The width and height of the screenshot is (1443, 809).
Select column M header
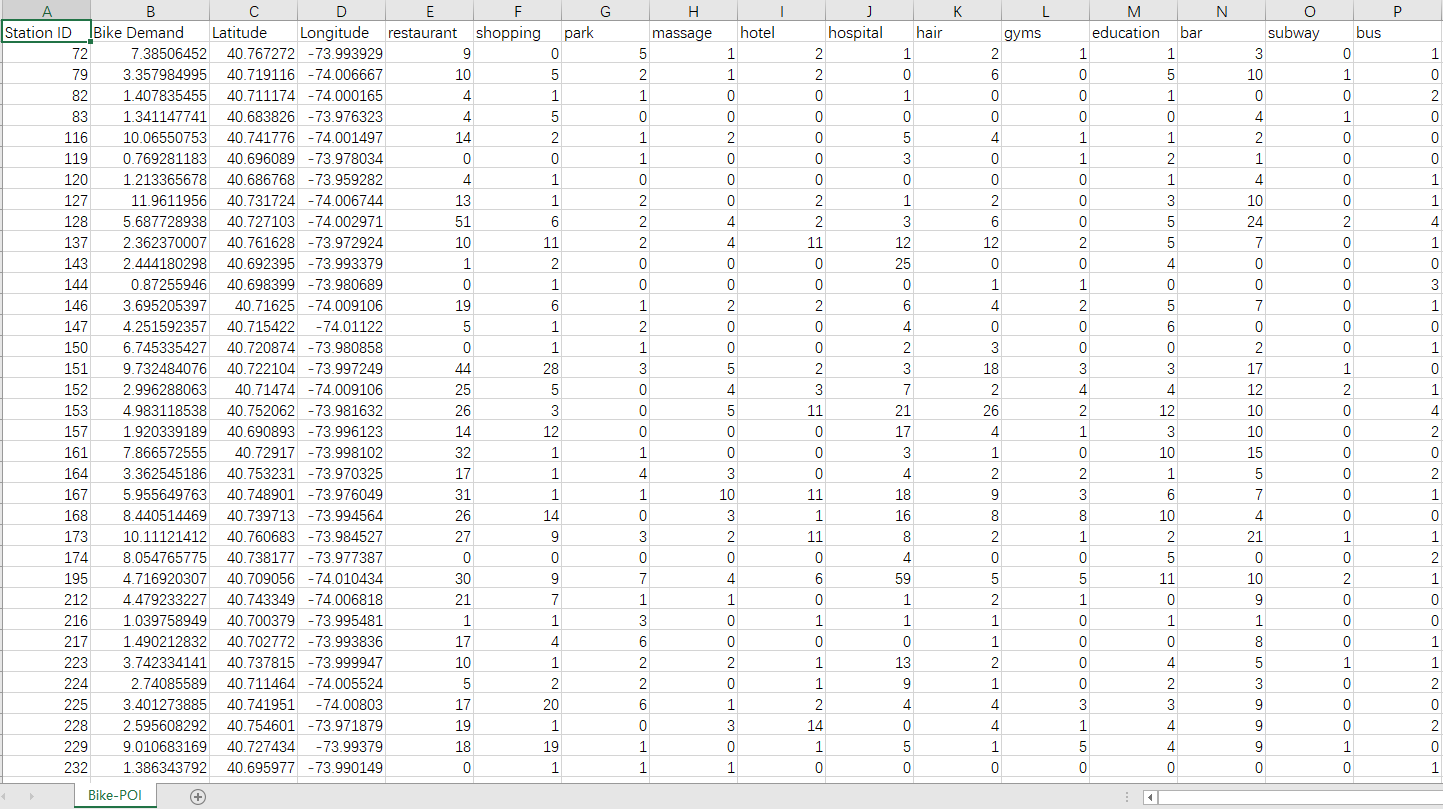1133,11
